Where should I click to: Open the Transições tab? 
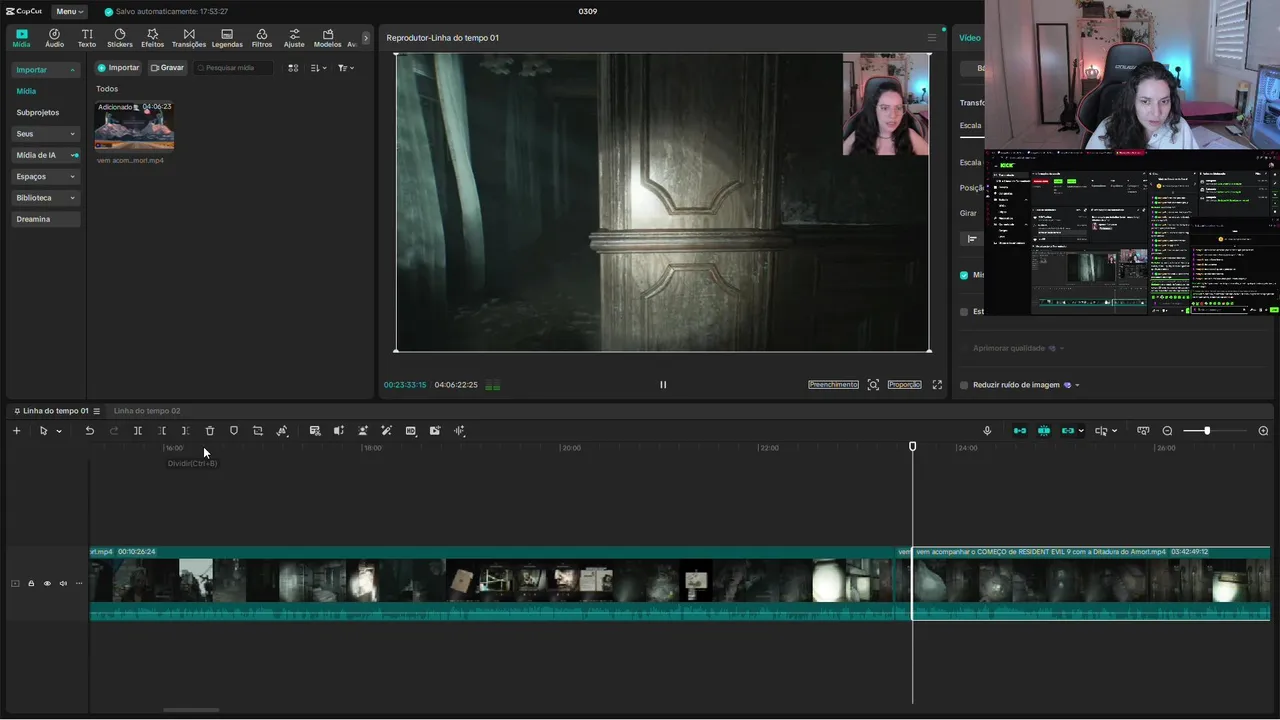point(189,38)
